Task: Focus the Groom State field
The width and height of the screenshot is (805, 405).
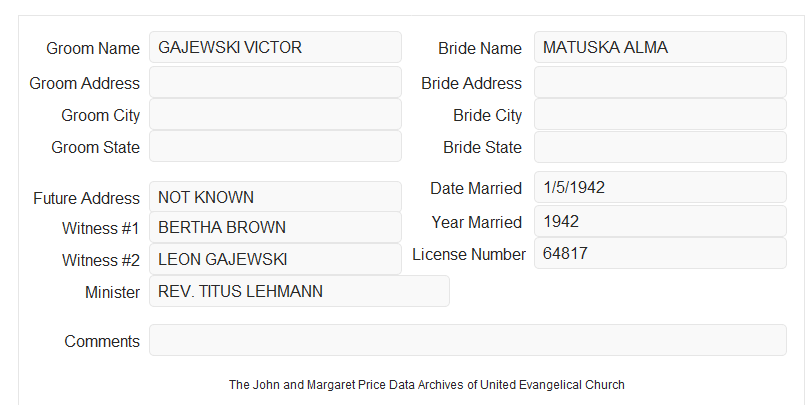Action: tap(275, 146)
